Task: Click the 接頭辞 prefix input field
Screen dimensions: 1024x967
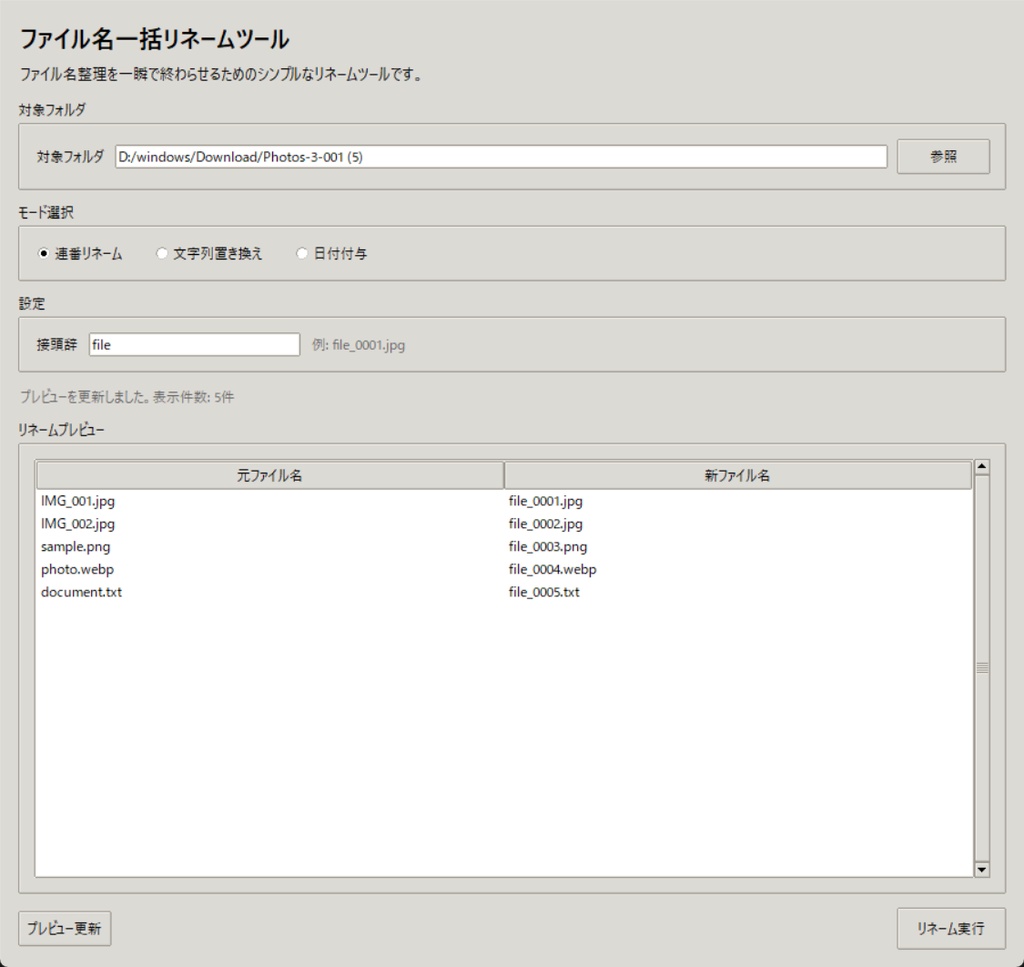Action: coord(193,344)
